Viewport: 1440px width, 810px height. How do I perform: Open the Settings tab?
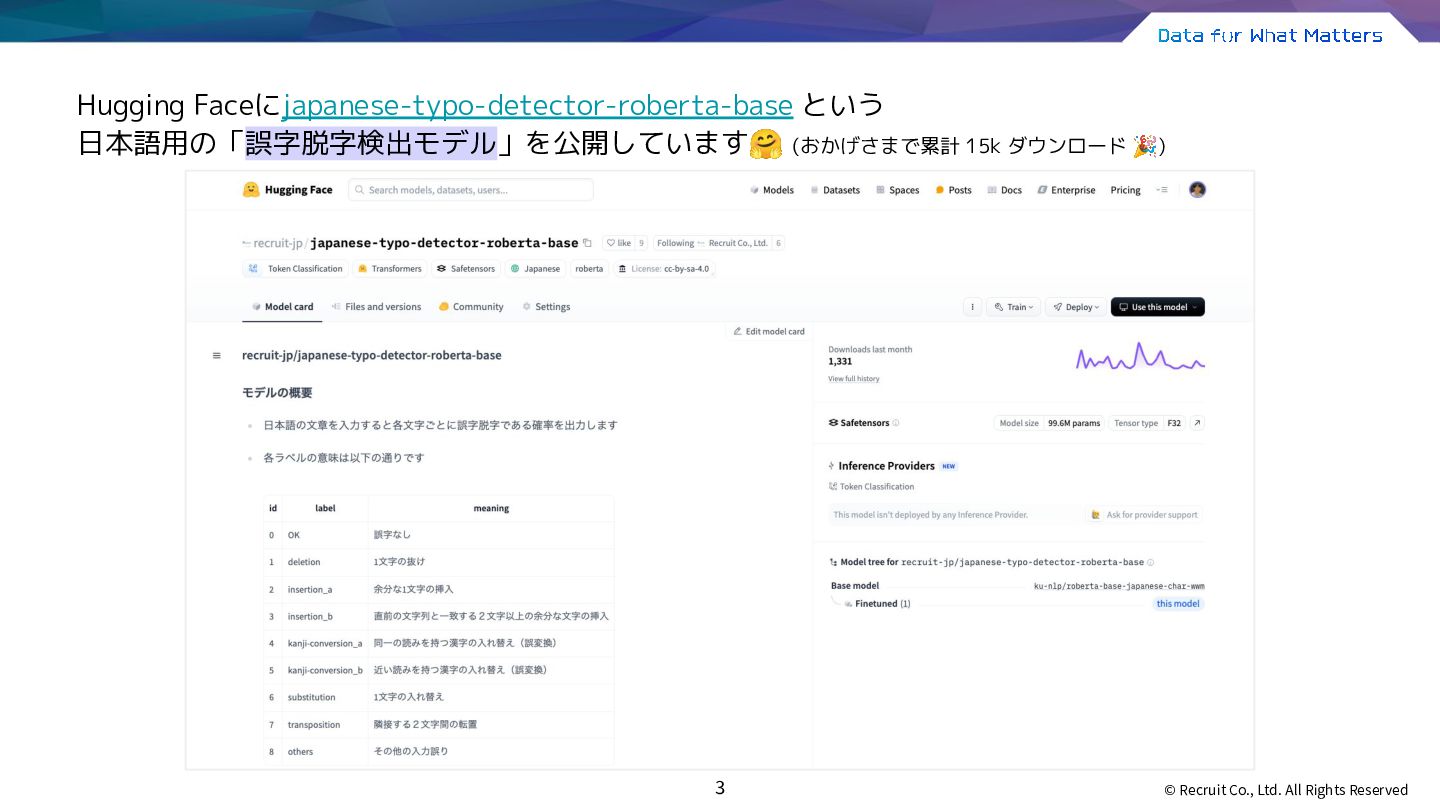546,307
